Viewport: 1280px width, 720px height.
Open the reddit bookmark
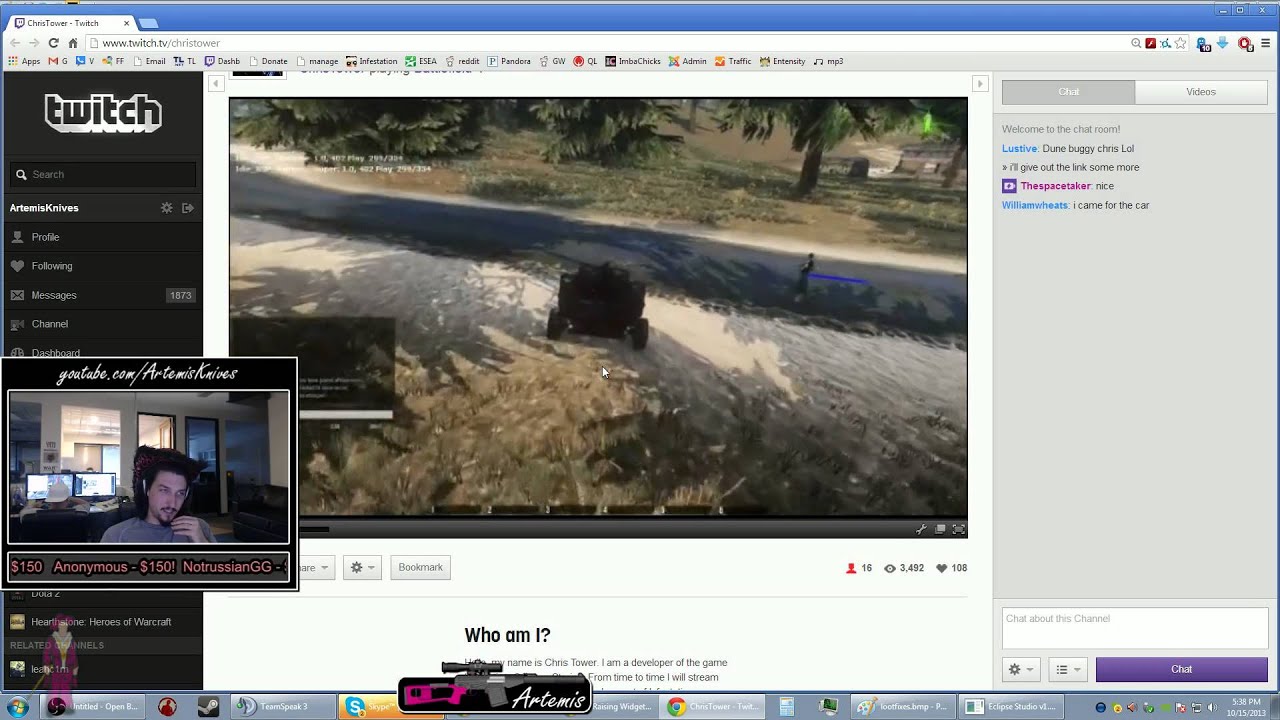[462, 61]
